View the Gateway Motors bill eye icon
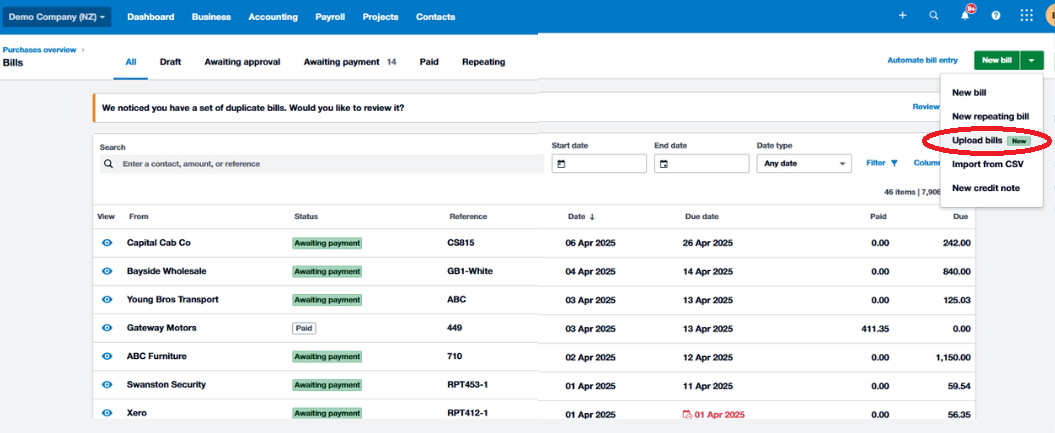Viewport: 1055px width, 433px height. (106, 328)
